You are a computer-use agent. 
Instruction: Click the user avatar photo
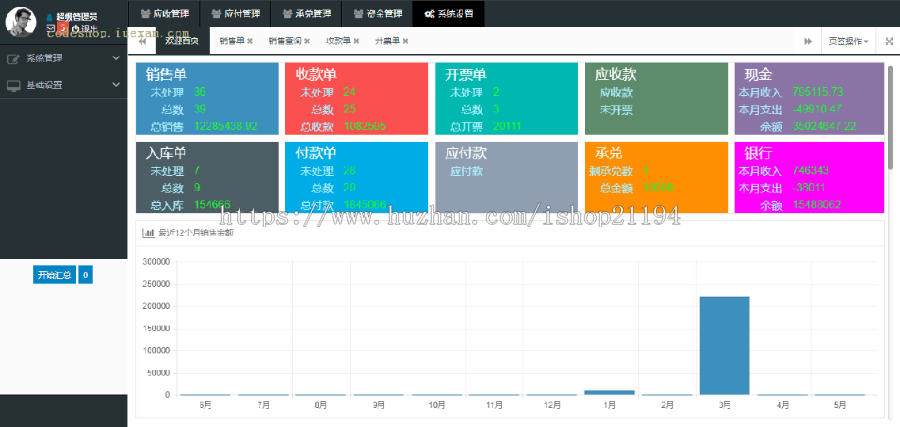(21, 21)
